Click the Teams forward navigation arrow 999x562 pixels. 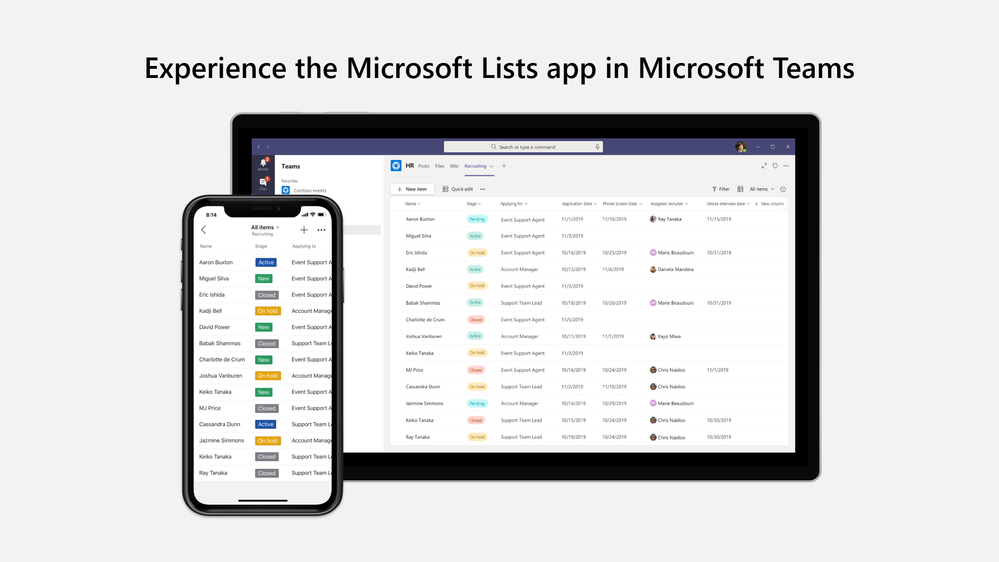click(268, 147)
